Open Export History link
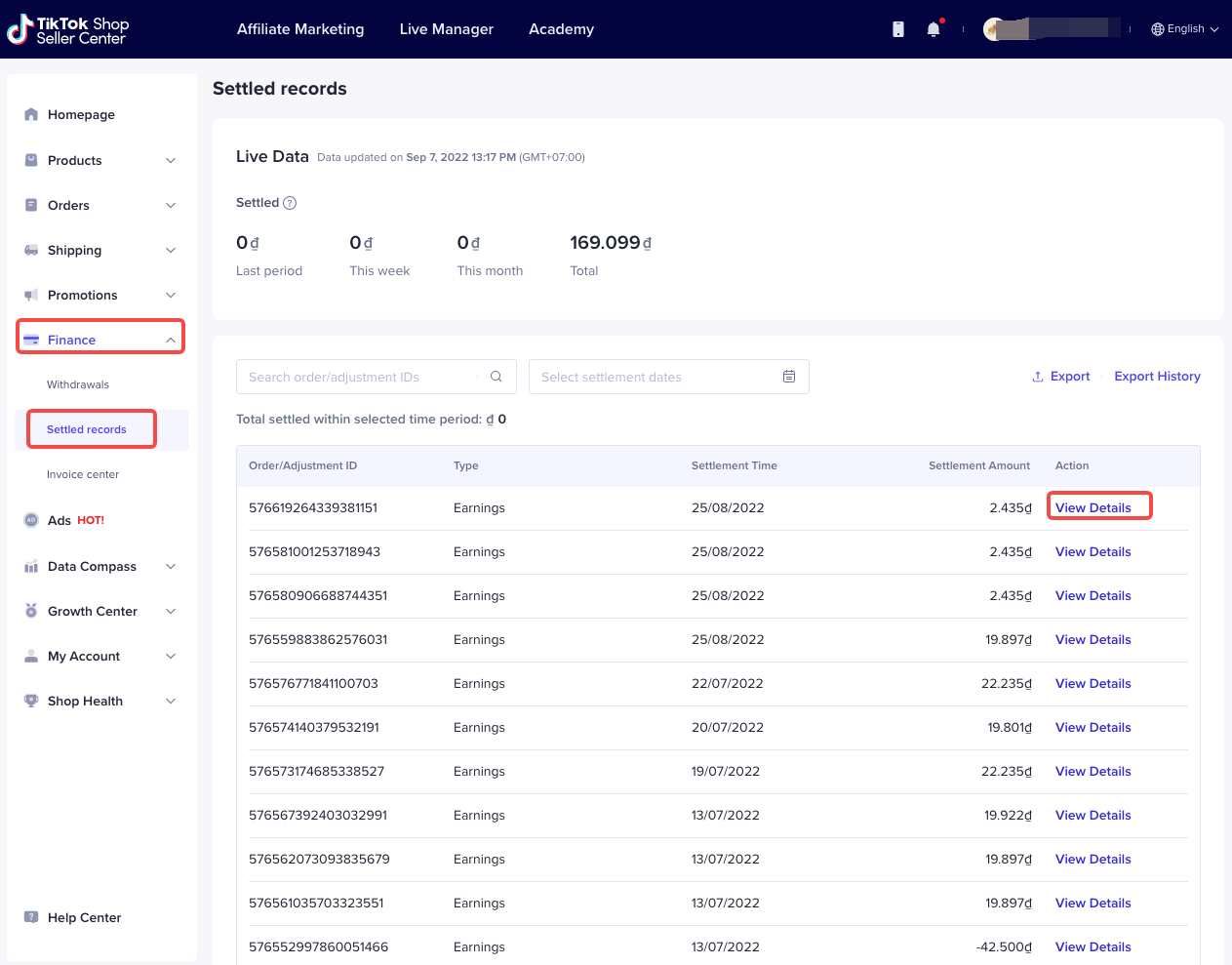Image resolution: width=1232 pixels, height=965 pixels. pyautogui.click(x=1157, y=377)
